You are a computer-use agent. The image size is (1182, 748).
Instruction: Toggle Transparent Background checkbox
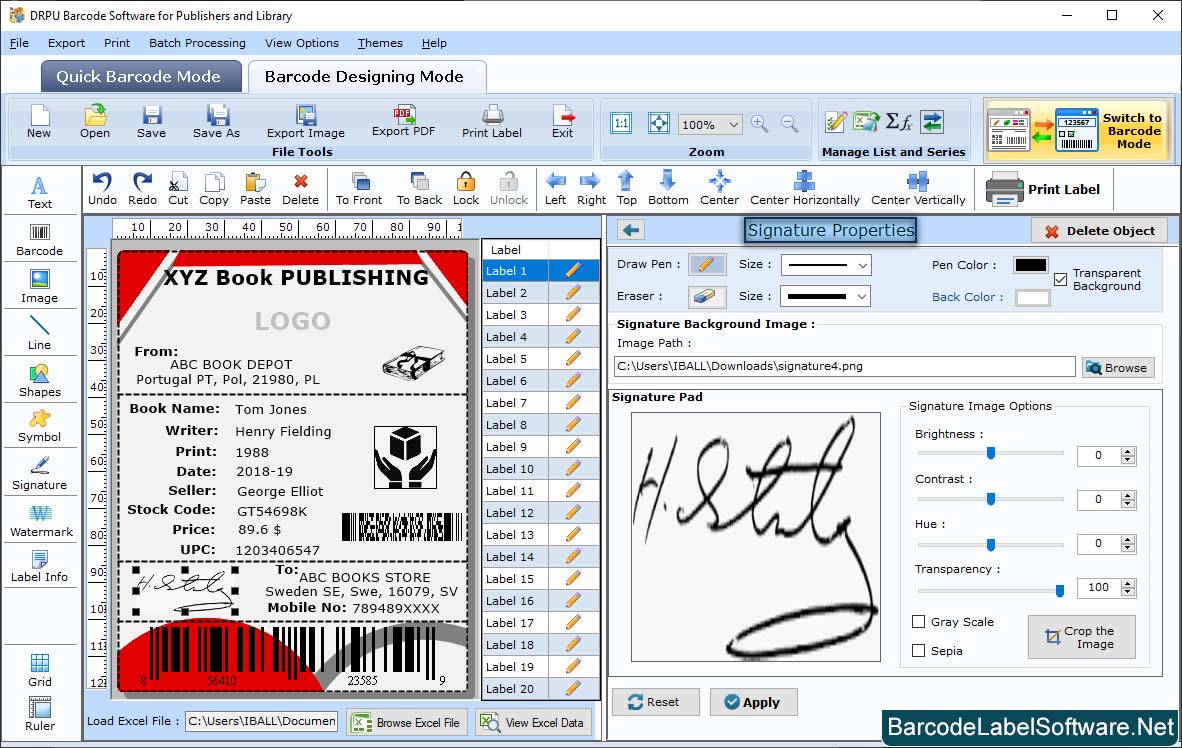pos(1061,279)
